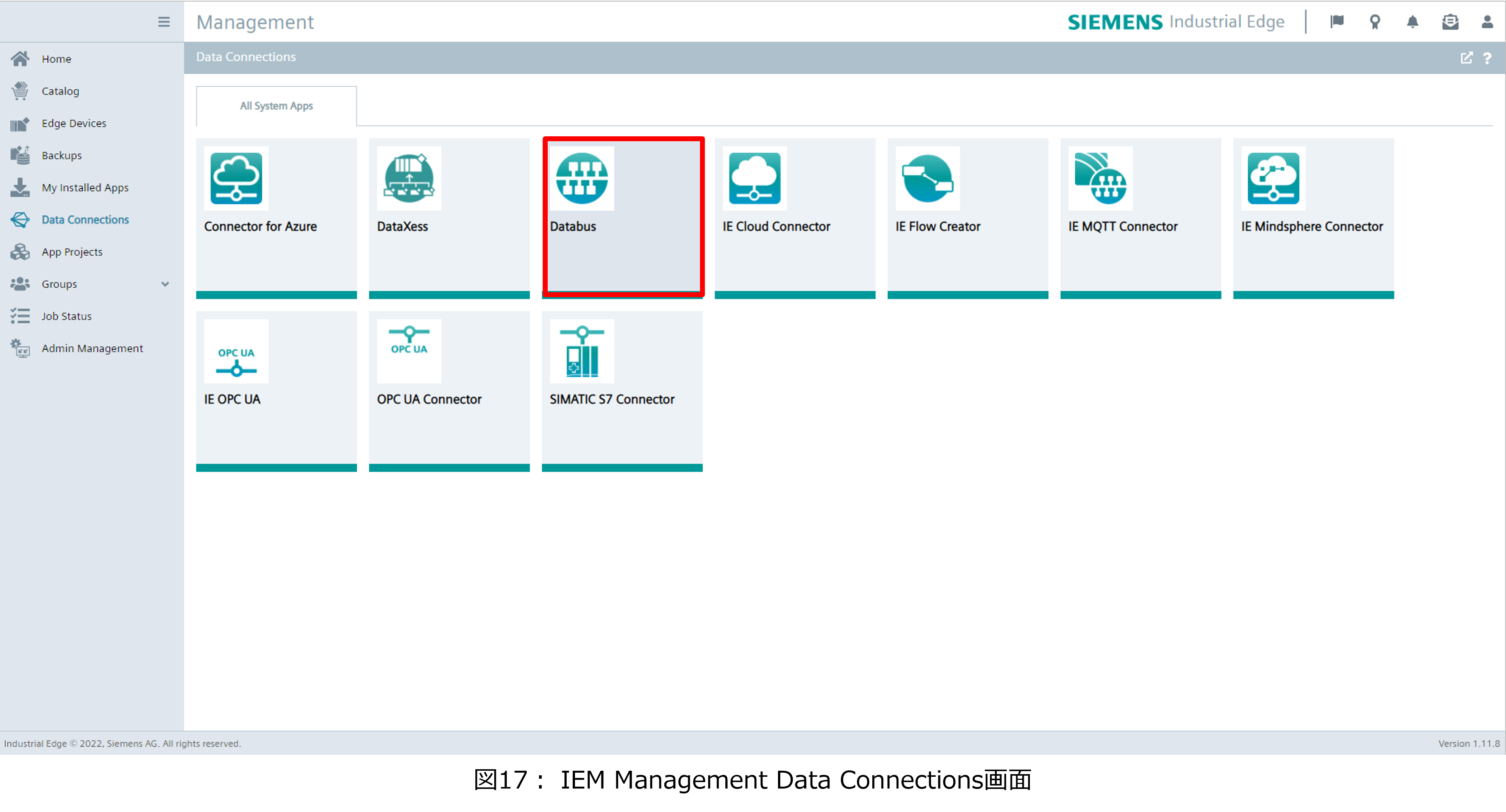Click the IE OPC UA icon

pyautogui.click(x=236, y=351)
